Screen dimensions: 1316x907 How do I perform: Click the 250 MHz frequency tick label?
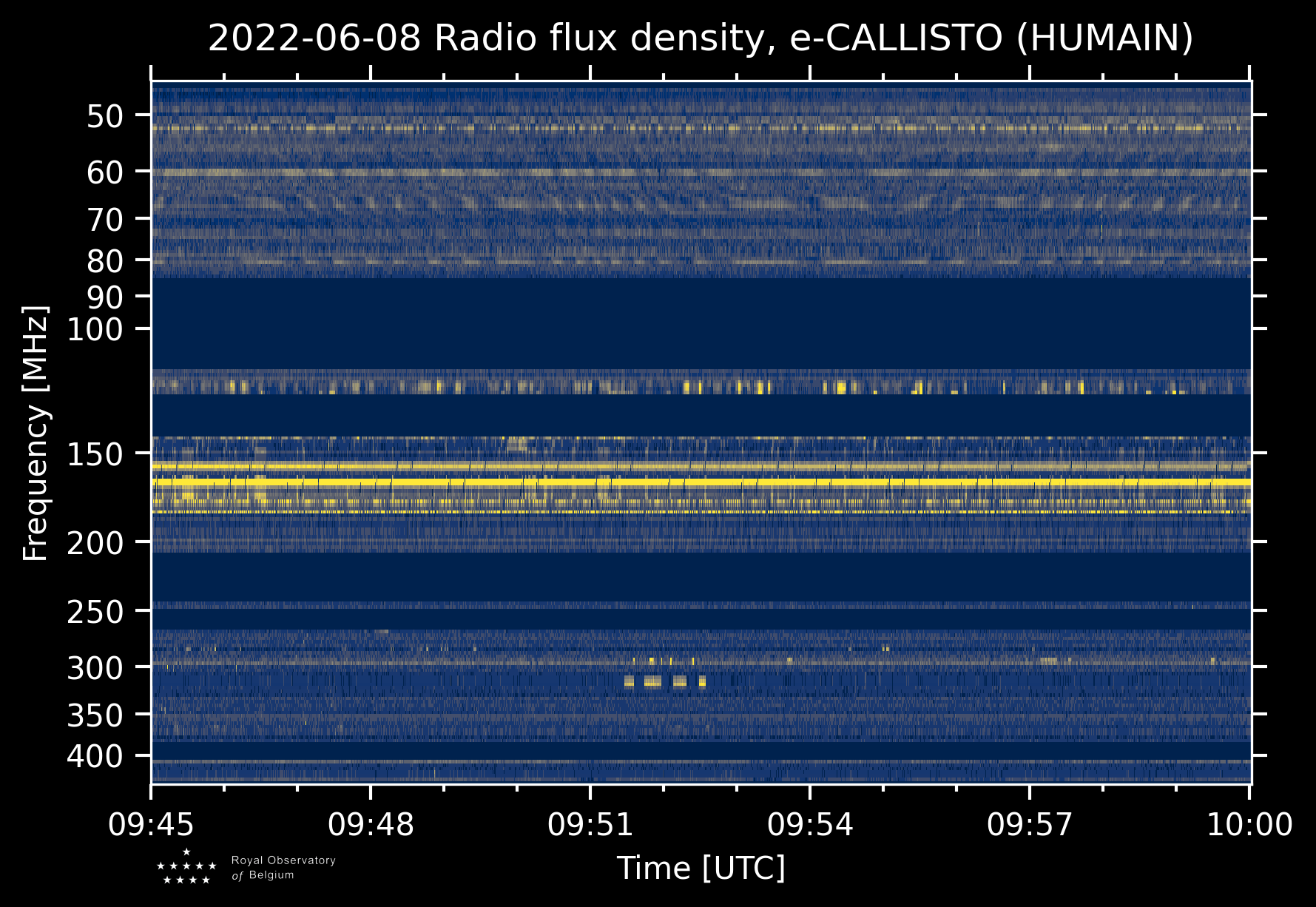(x=95, y=612)
